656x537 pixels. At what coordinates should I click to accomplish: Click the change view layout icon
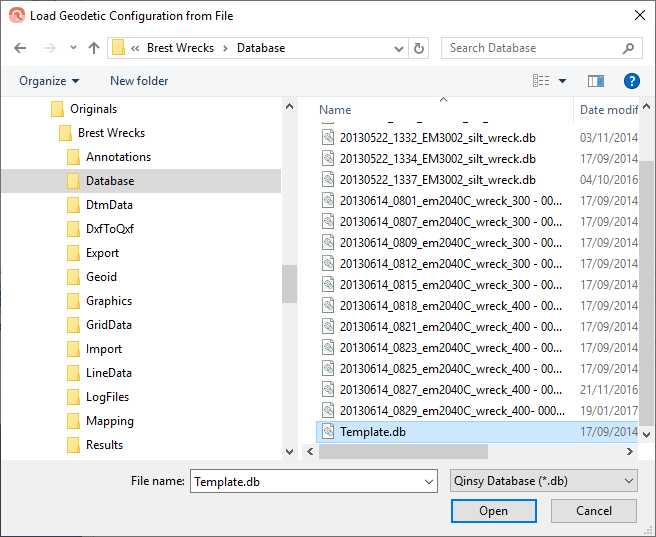click(x=542, y=81)
